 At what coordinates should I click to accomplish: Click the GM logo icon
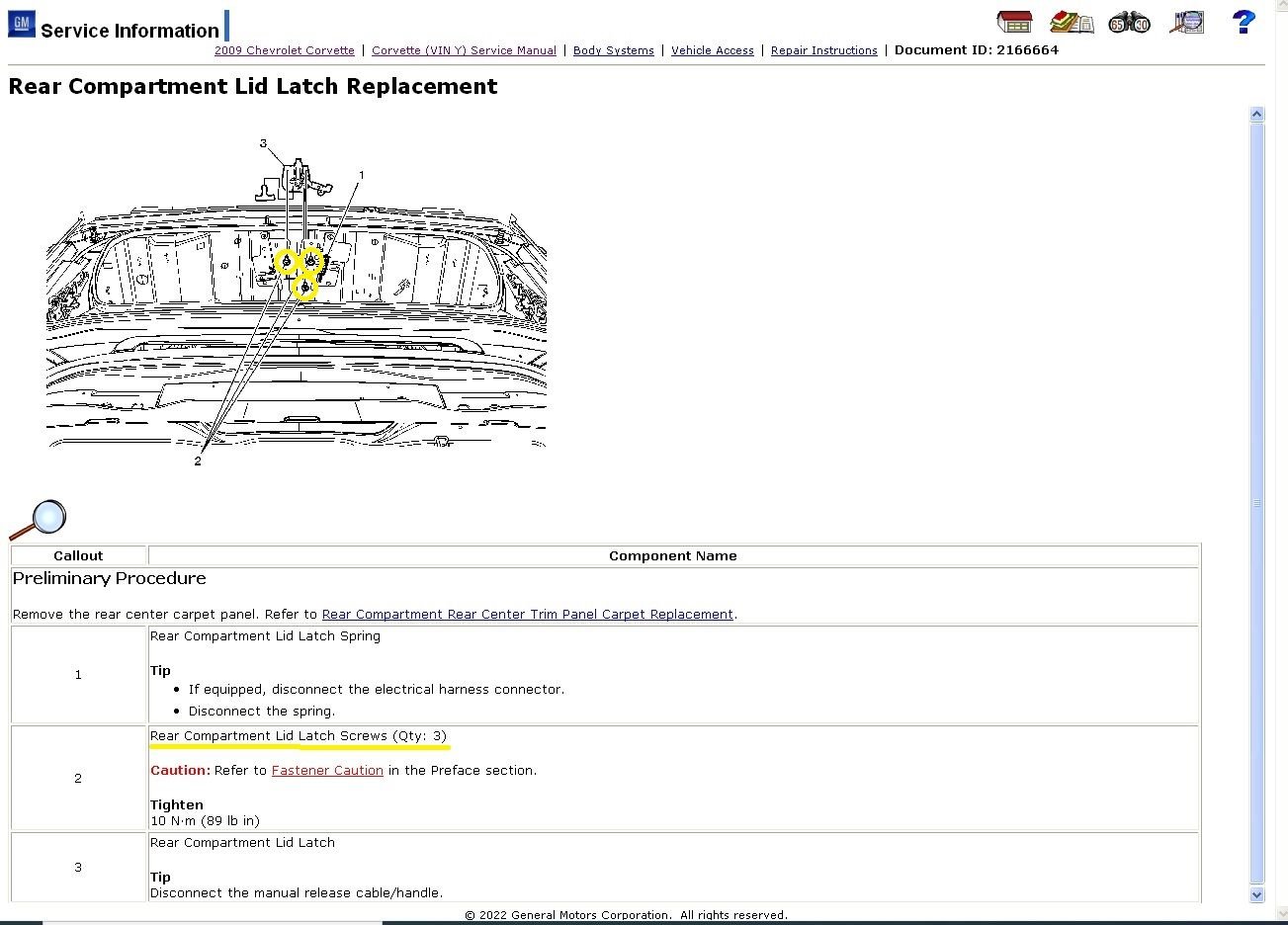pyautogui.click(x=21, y=24)
